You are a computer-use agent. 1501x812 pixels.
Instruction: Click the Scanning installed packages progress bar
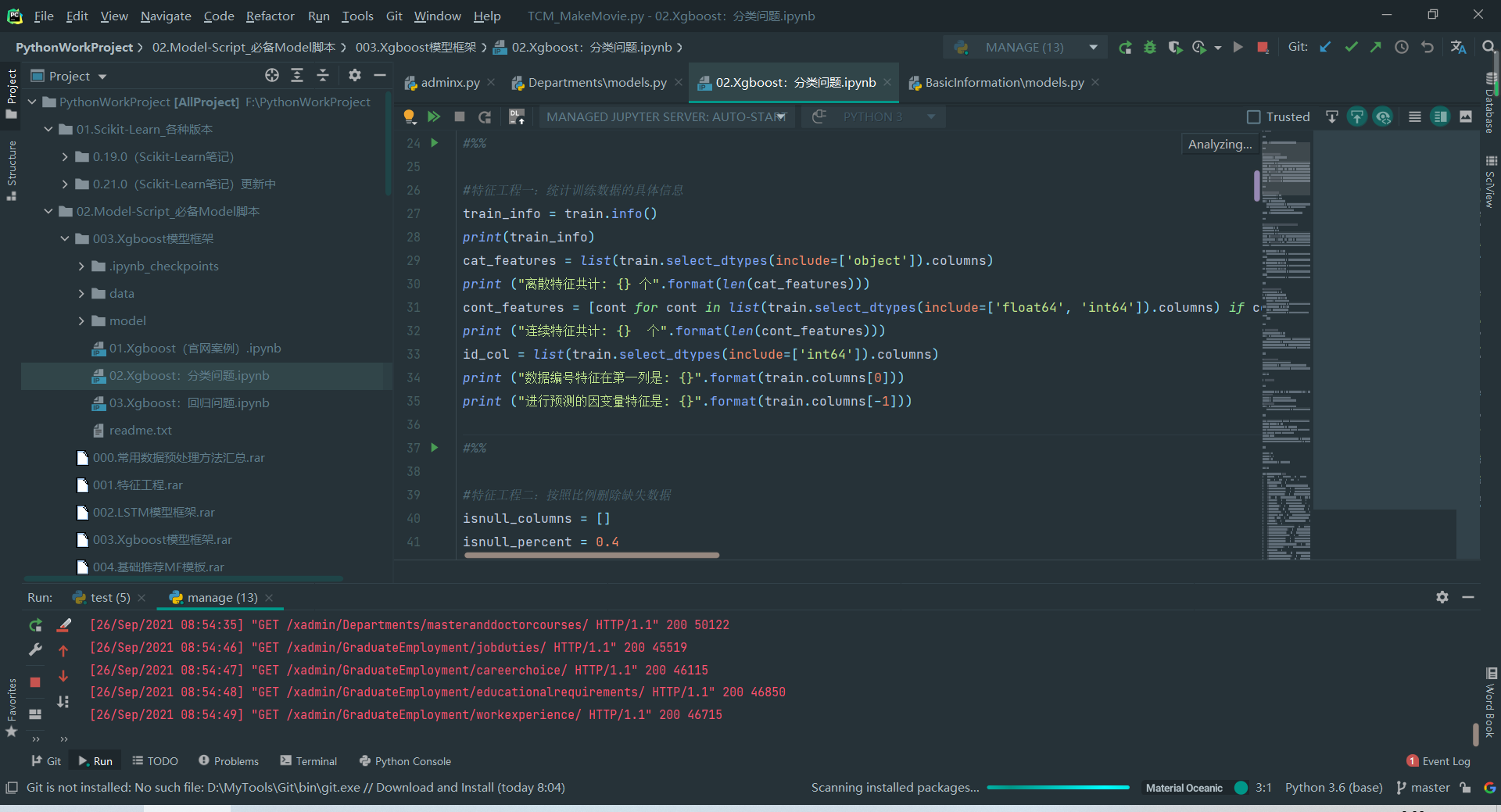click(1058, 788)
